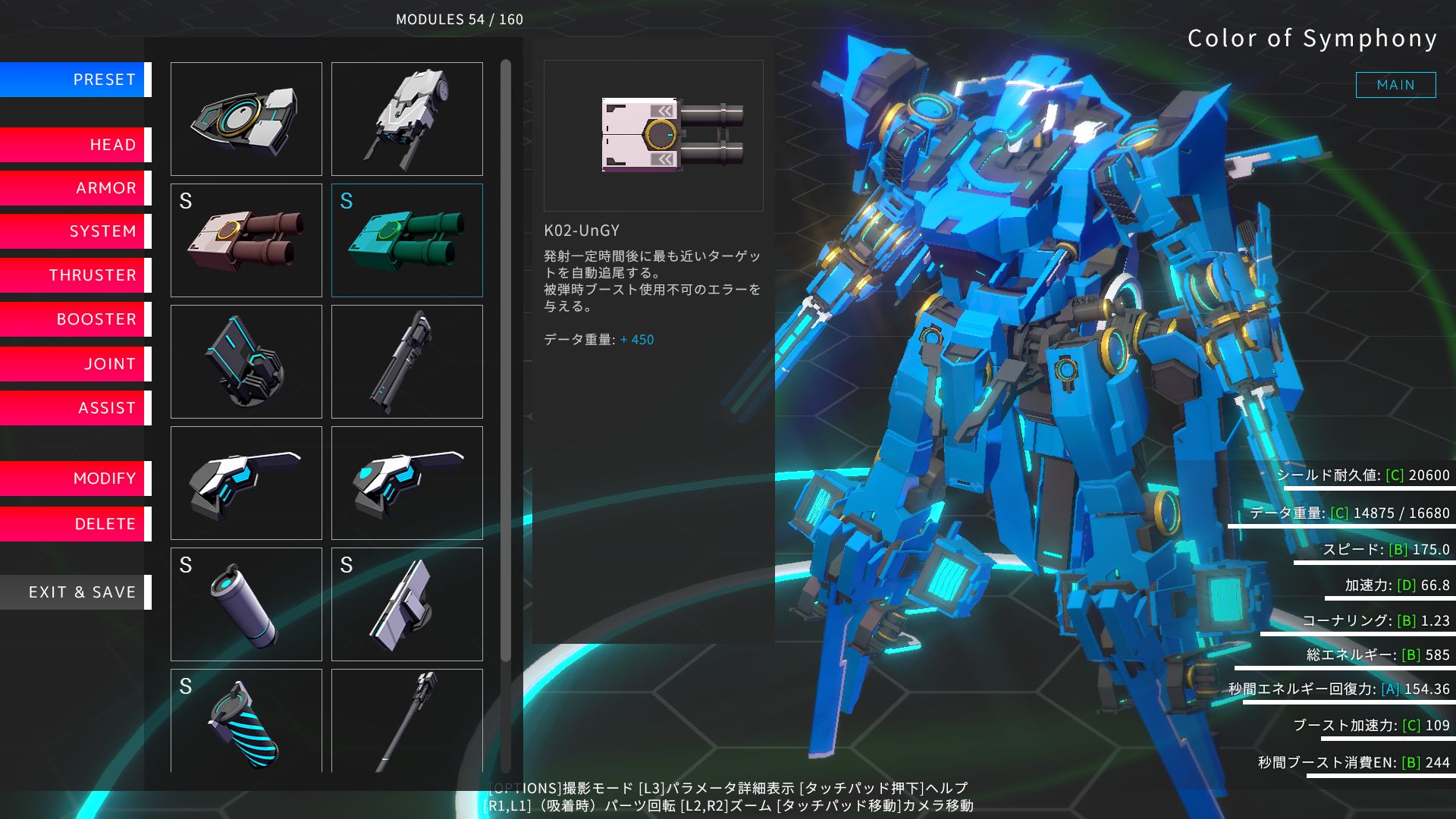Choose the white angular head module thumbnail

coord(407,119)
